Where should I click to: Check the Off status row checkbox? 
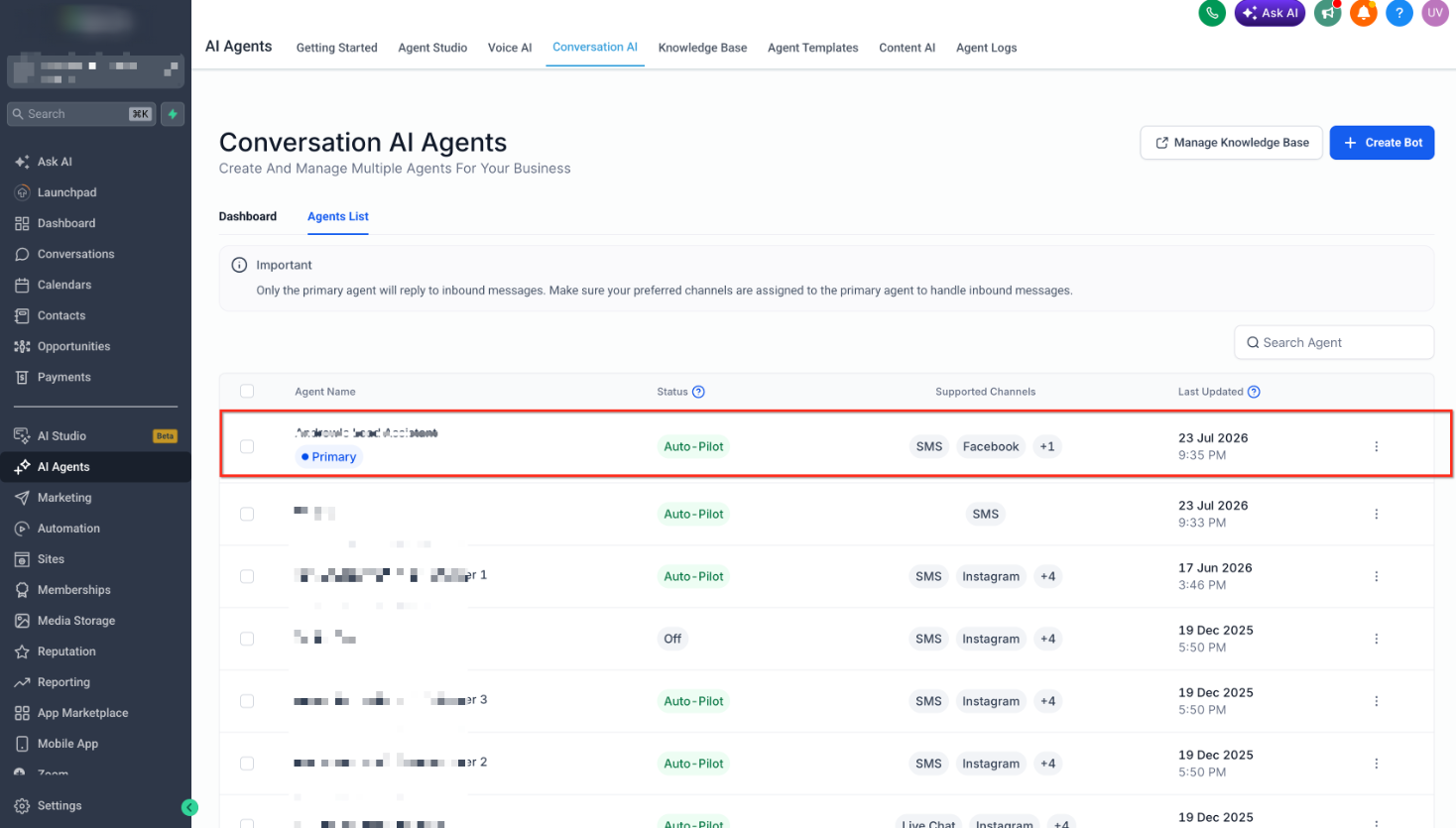click(247, 639)
